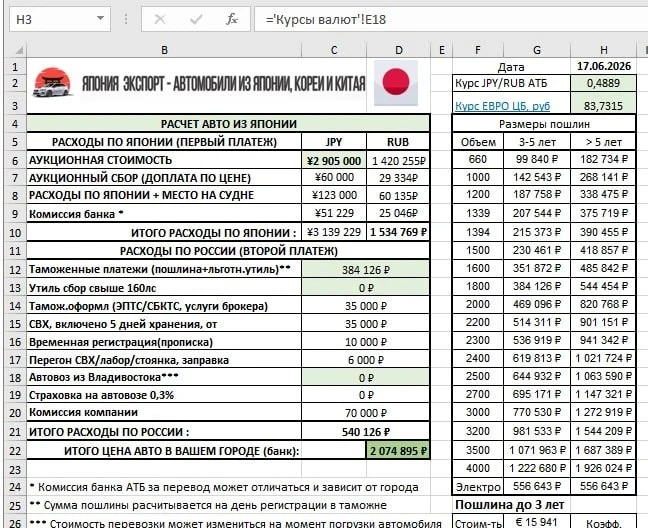
Task: Open the Name Box dropdown arrow
Action: pyautogui.click(x=100, y=19)
